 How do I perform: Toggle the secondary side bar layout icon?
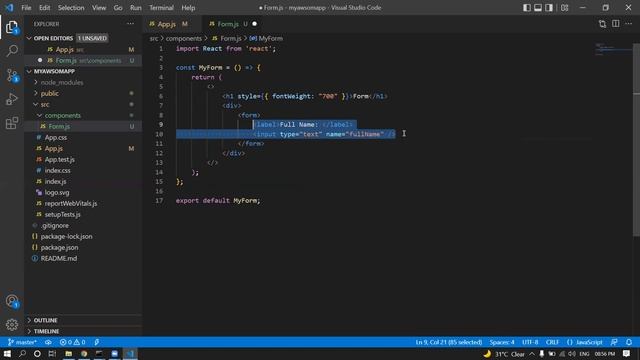click(549, 8)
